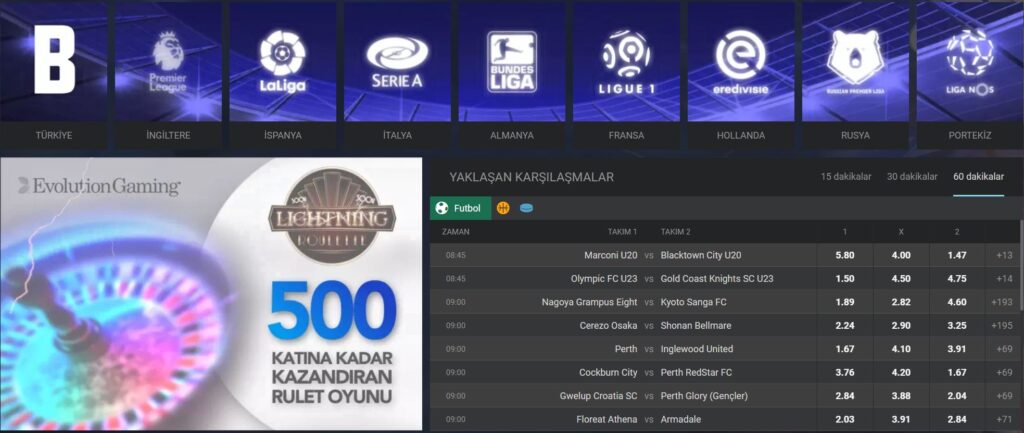Click the upcoming matches list scrollbar
The image size is (1024, 433).
pos(1021,265)
